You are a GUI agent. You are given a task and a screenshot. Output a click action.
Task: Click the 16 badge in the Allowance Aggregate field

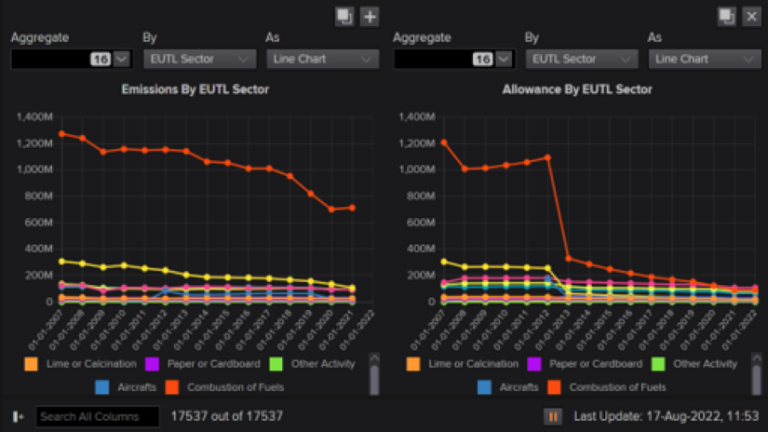(x=482, y=59)
